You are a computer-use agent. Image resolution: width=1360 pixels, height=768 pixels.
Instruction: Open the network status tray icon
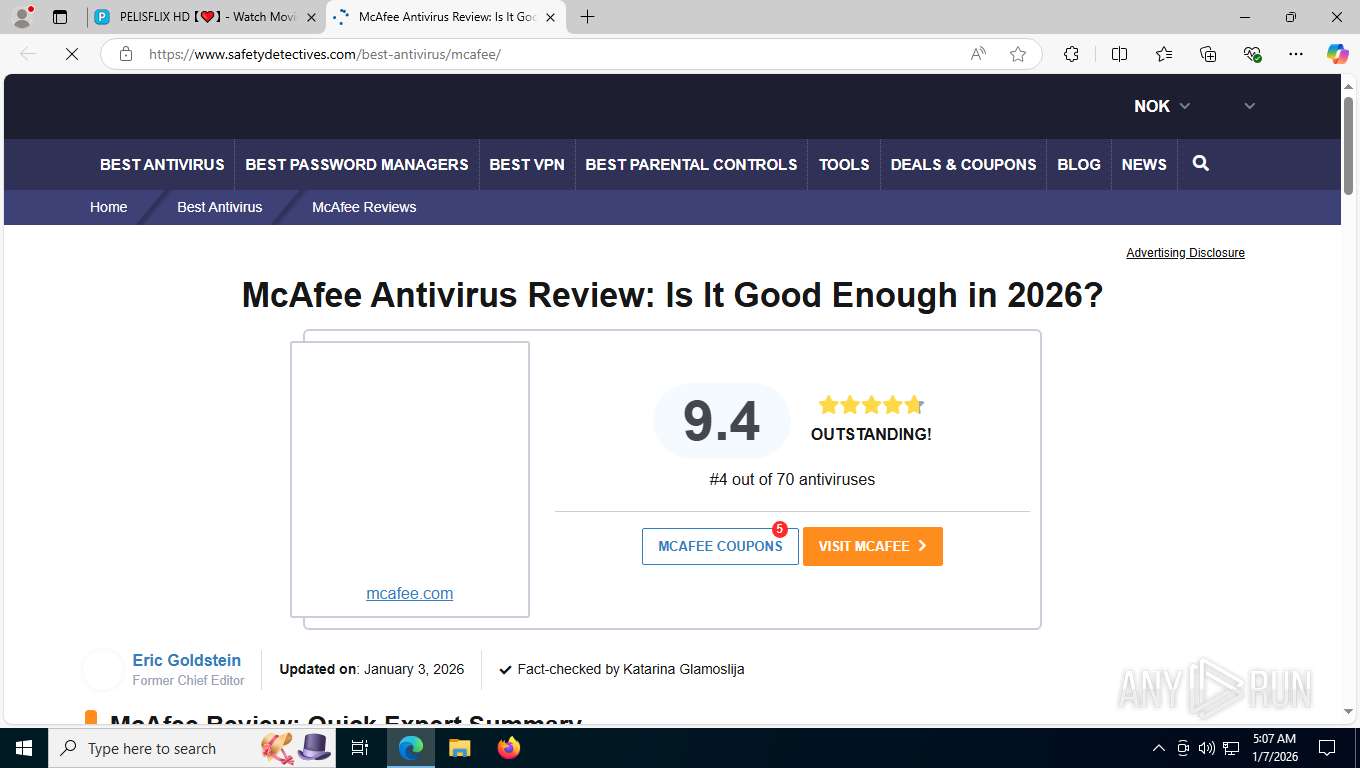1231,748
